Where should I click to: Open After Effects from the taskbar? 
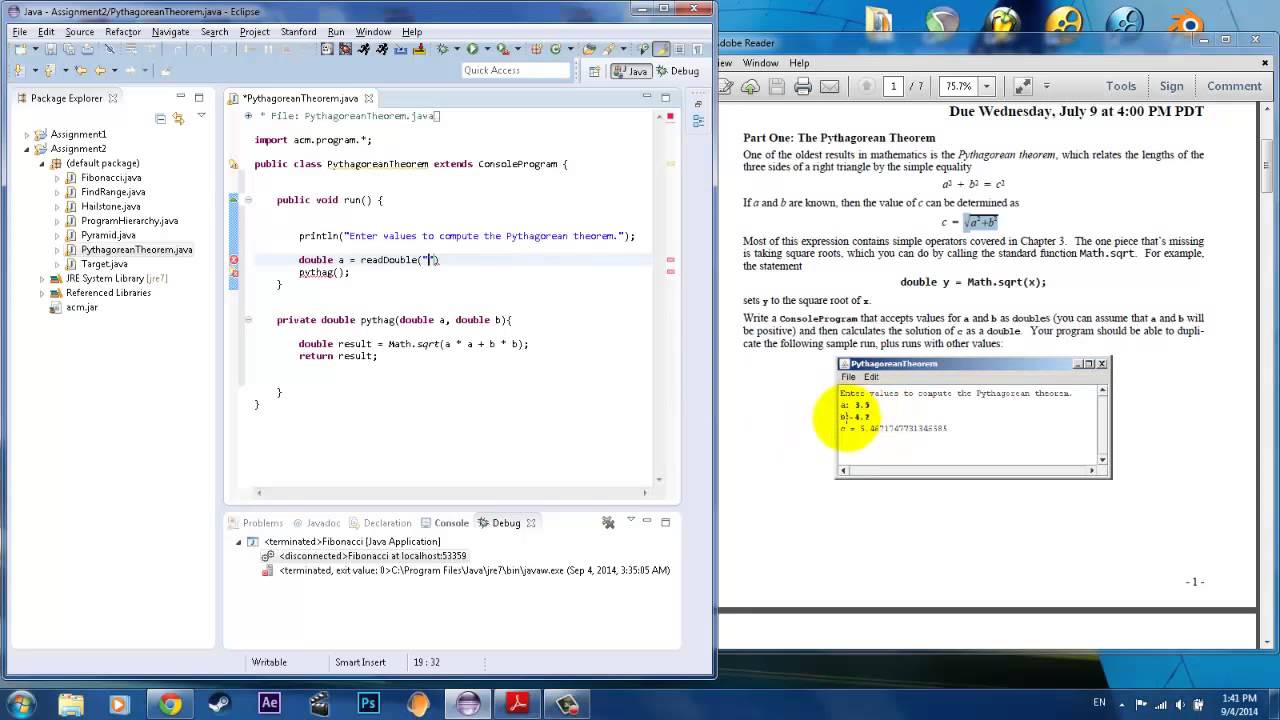tap(269, 704)
